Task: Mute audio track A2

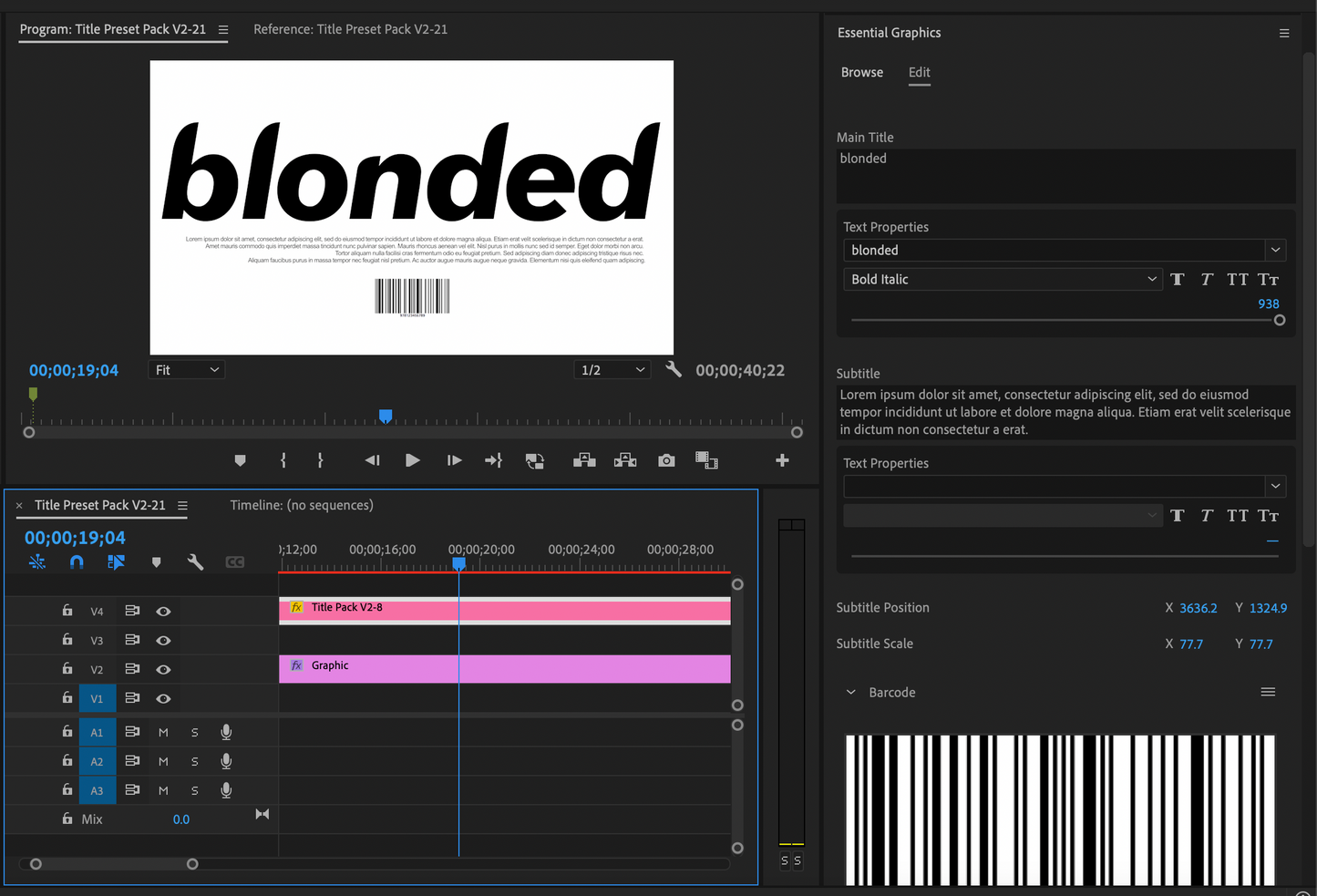Action: pyautogui.click(x=163, y=761)
